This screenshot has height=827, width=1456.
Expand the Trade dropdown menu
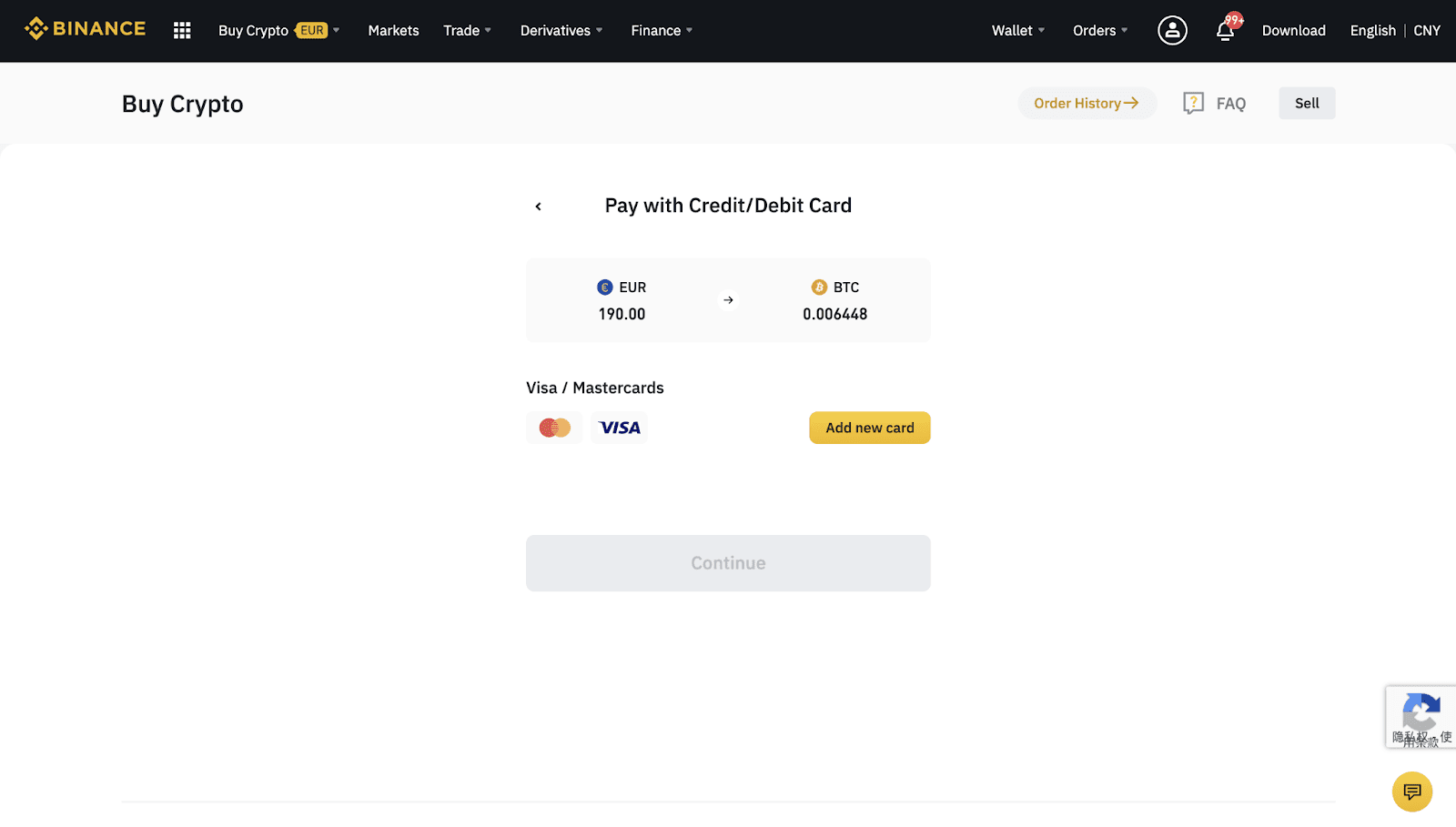tap(468, 31)
